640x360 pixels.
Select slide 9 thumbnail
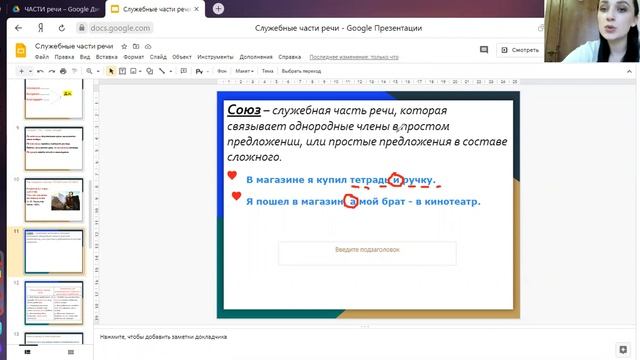click(x=53, y=149)
